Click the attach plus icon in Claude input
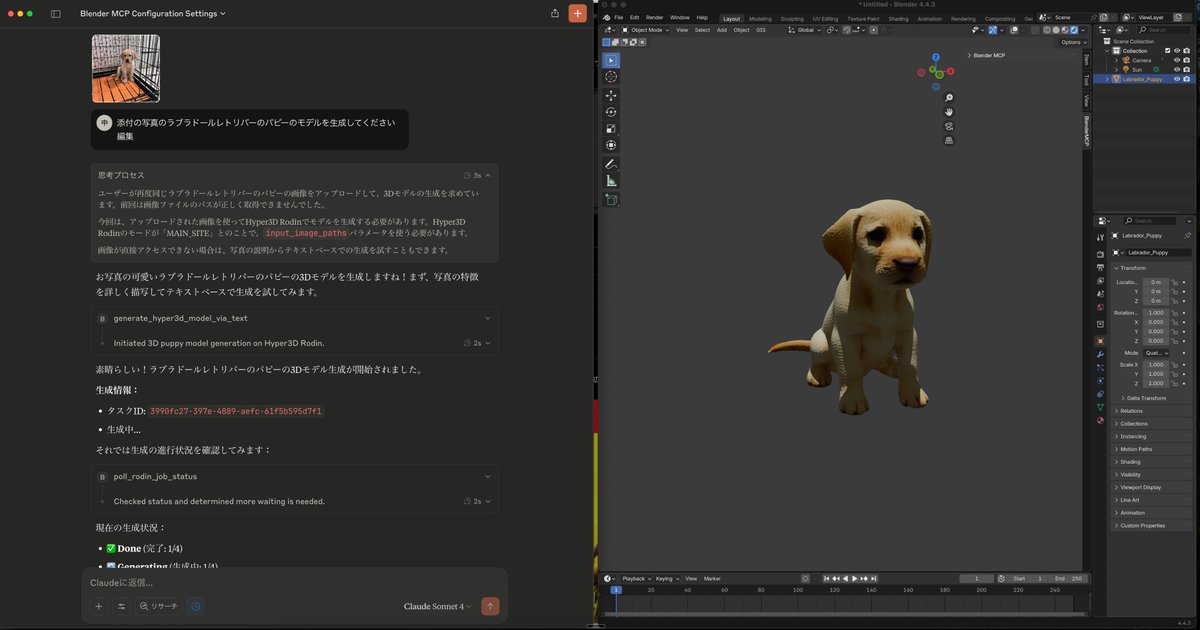Viewport: 1200px width, 630px height. pos(98,606)
